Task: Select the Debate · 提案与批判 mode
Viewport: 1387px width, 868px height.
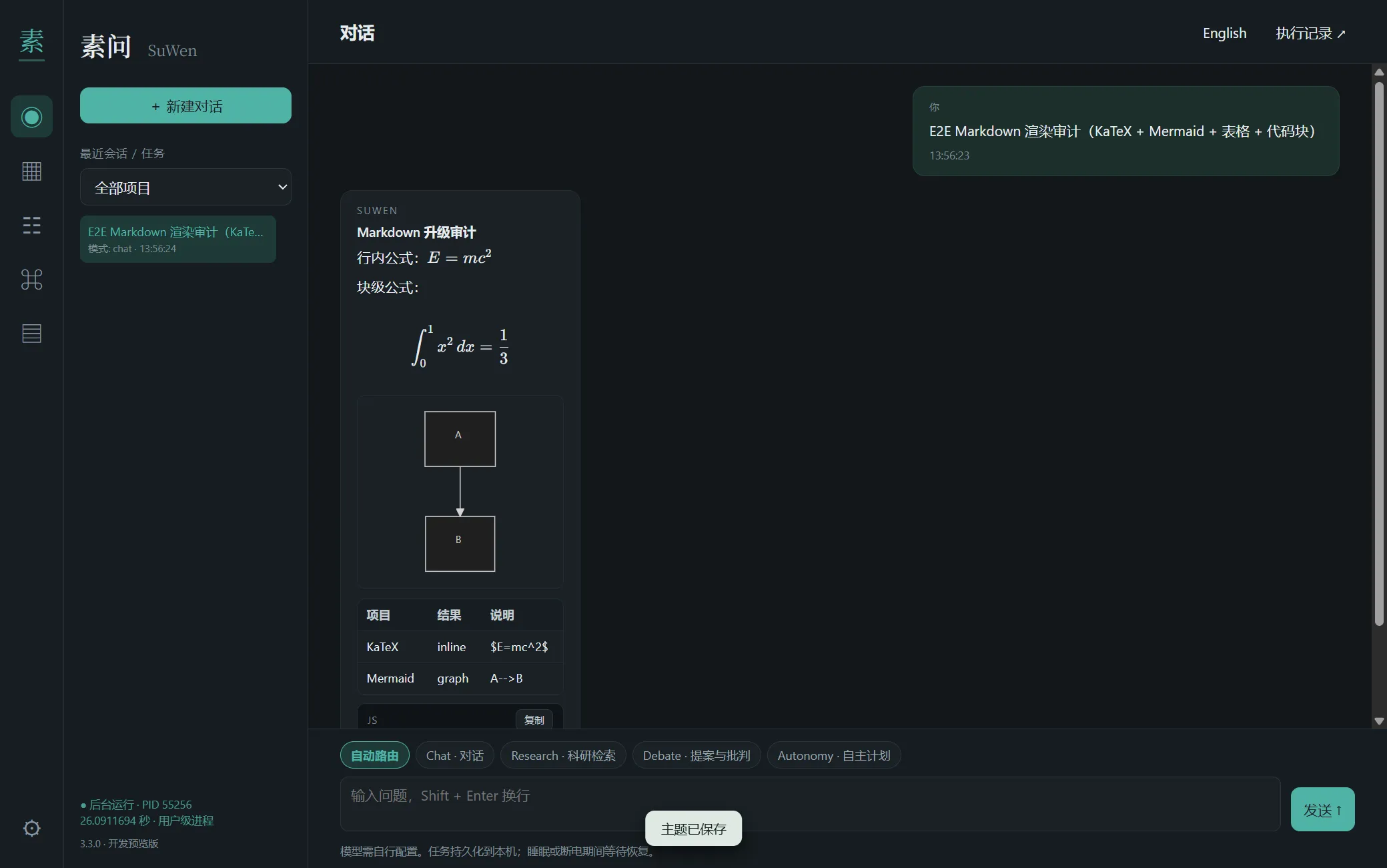Action: [697, 755]
